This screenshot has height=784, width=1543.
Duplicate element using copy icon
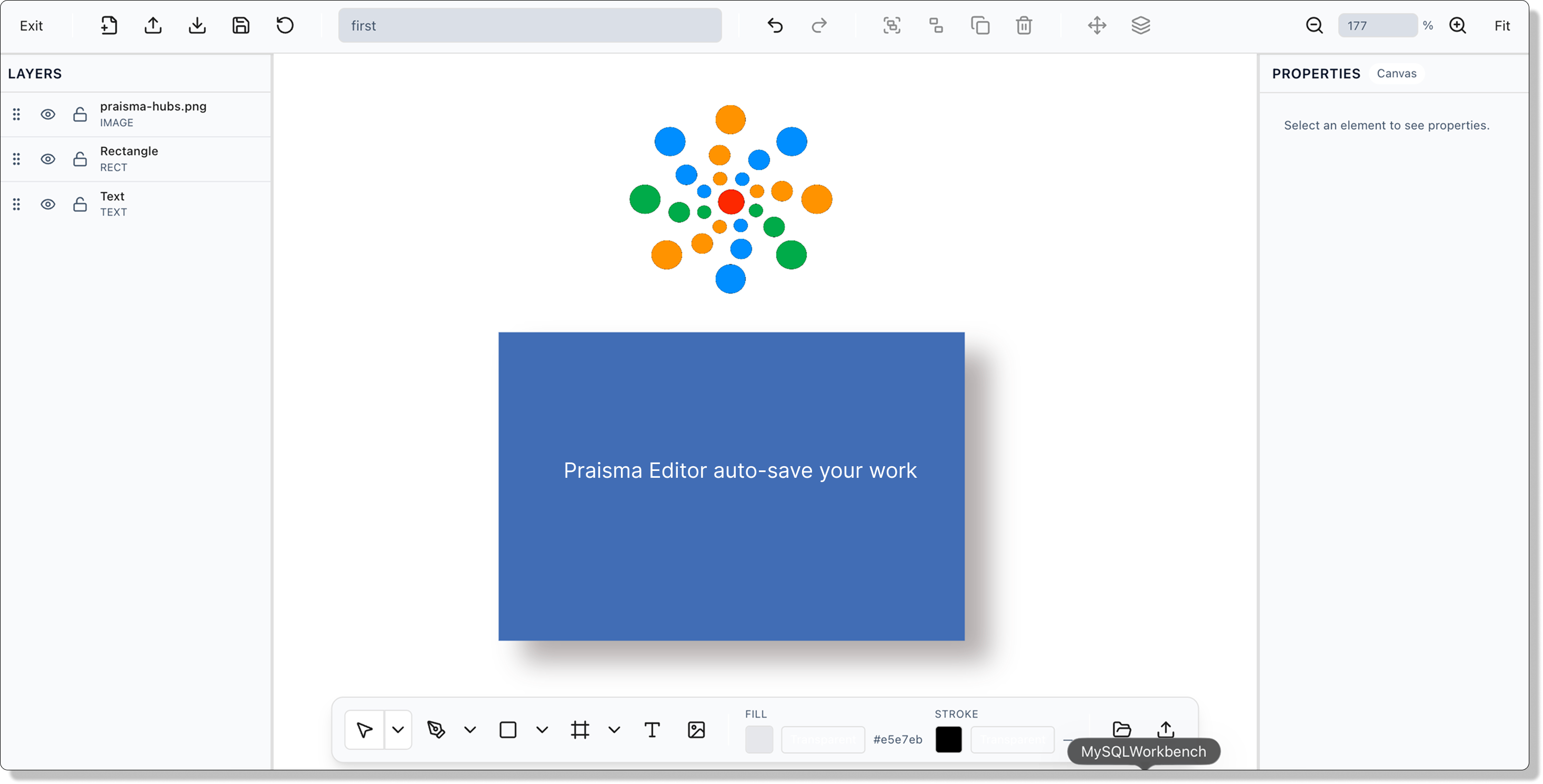(980, 25)
